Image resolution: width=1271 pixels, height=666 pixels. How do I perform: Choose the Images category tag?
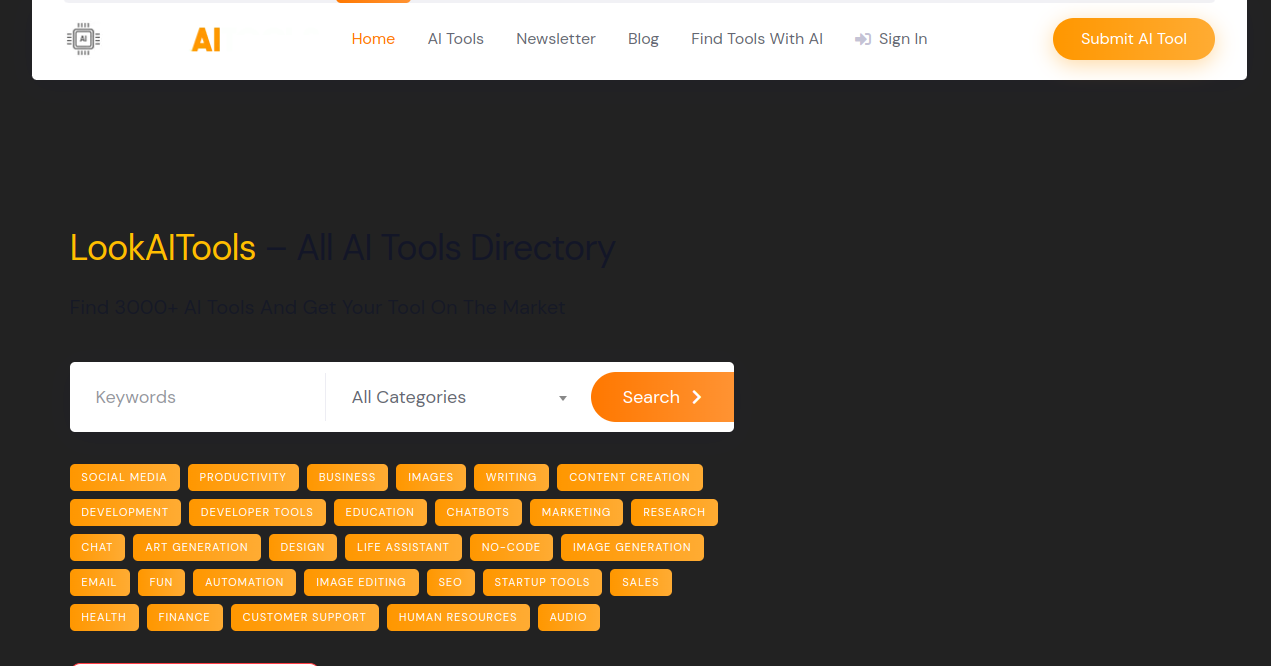[431, 477]
